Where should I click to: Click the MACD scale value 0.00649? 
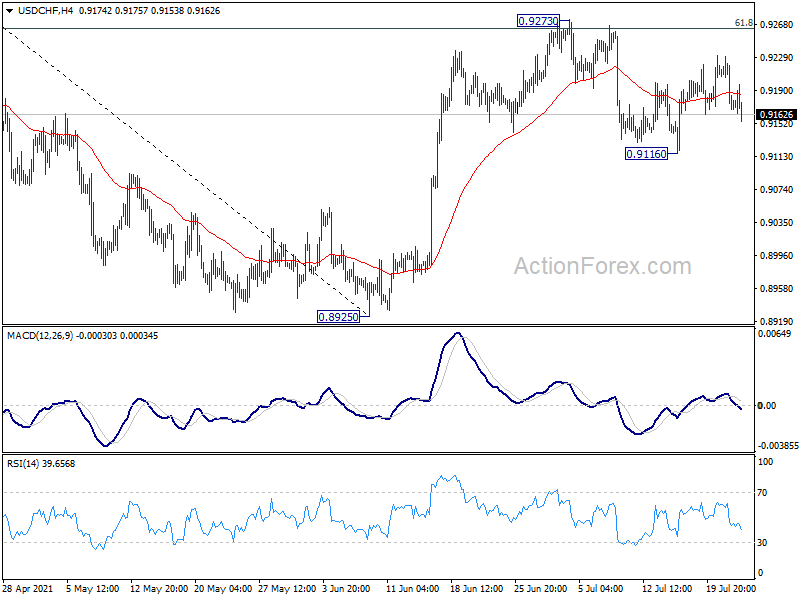click(775, 334)
